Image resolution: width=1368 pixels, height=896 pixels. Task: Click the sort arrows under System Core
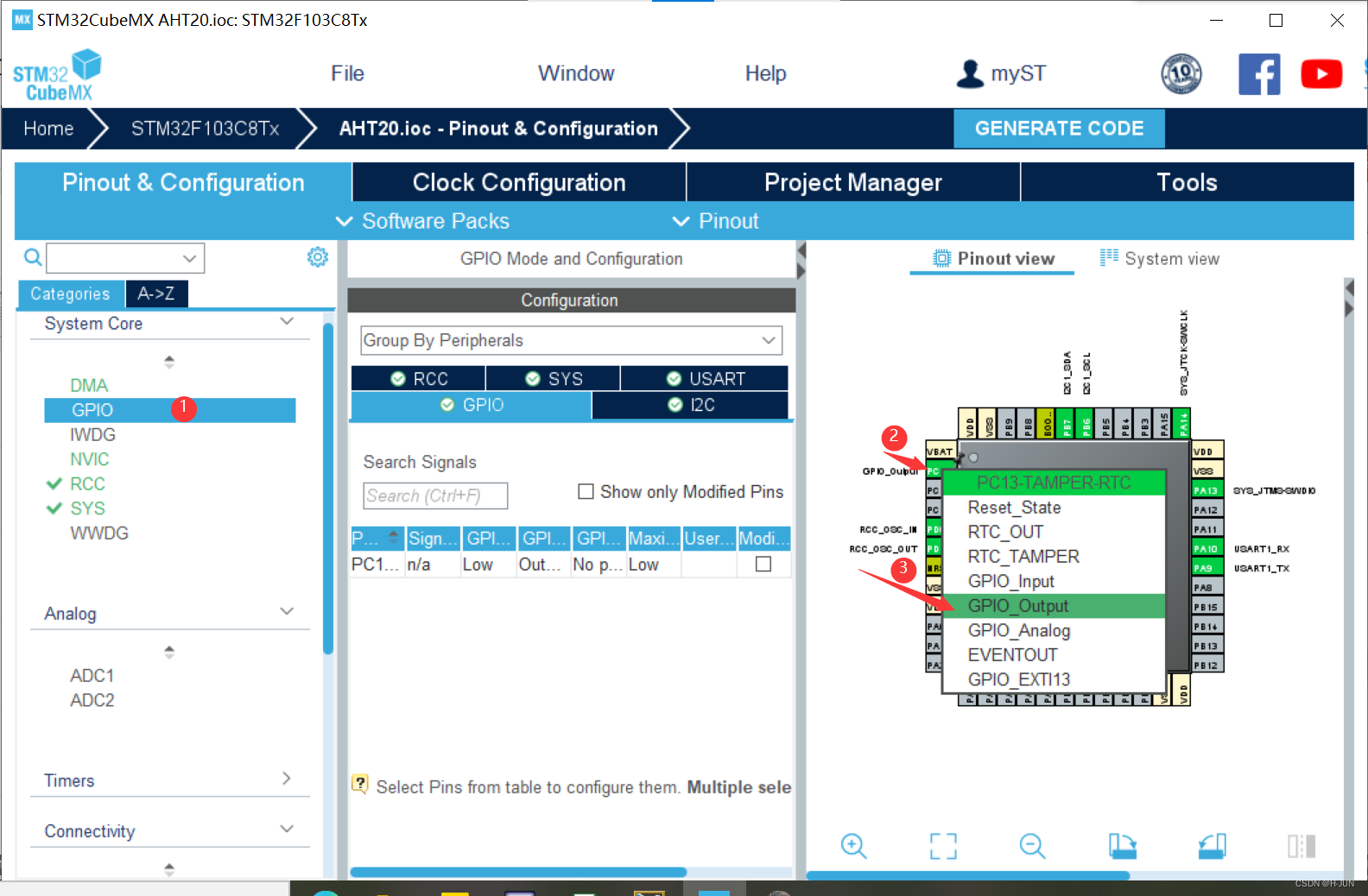tap(169, 362)
